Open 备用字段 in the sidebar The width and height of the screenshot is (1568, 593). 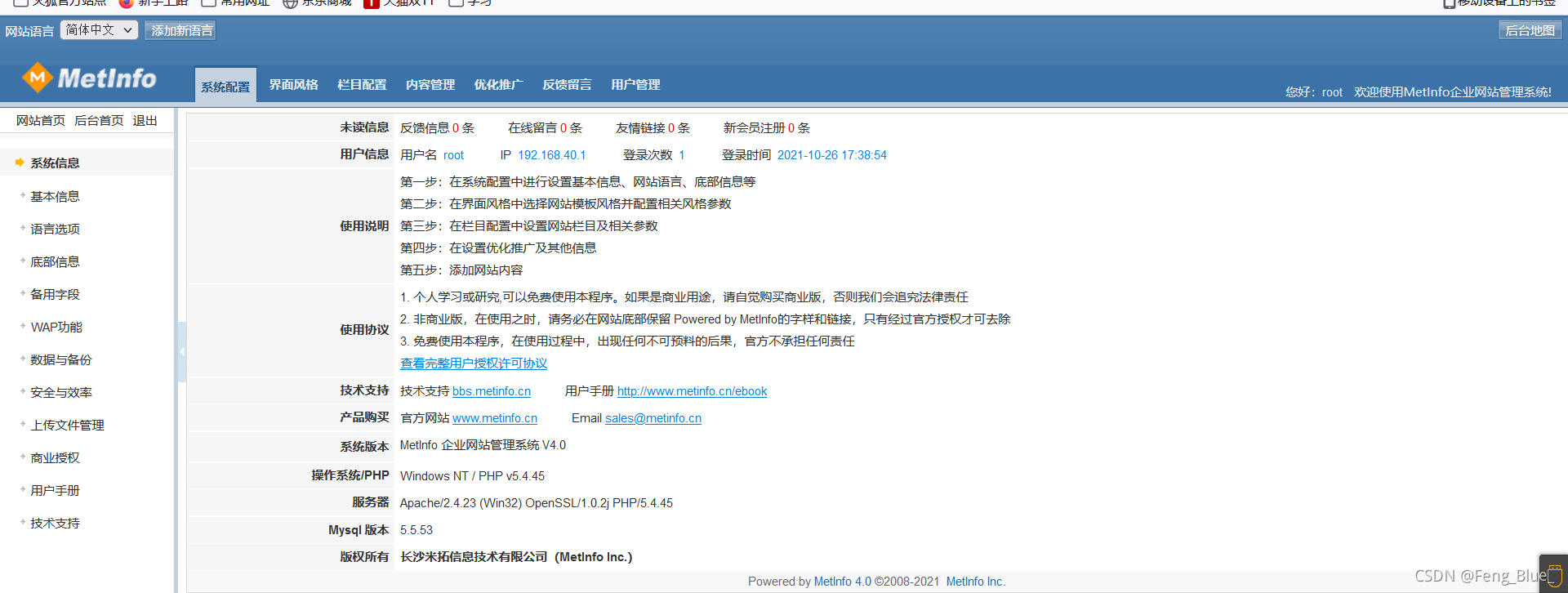55,295
